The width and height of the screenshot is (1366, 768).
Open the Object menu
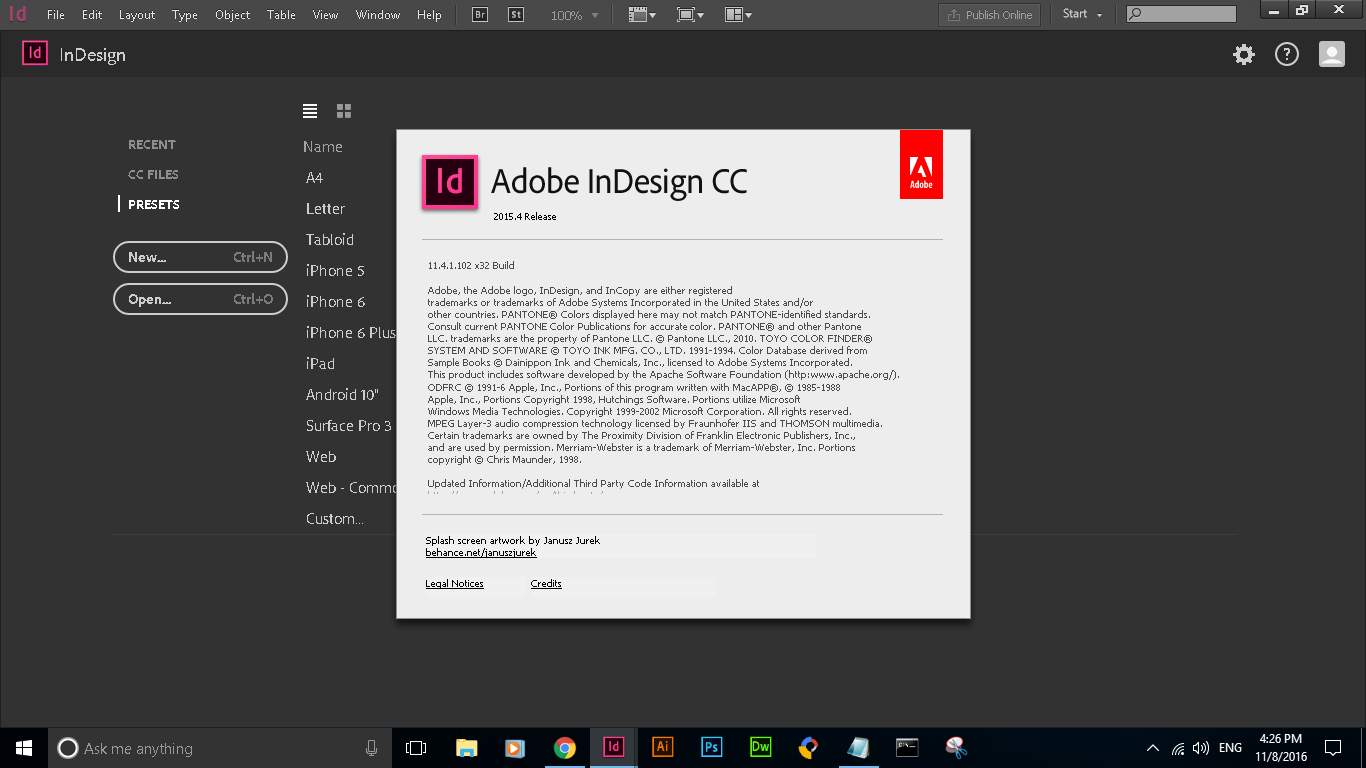(x=233, y=15)
